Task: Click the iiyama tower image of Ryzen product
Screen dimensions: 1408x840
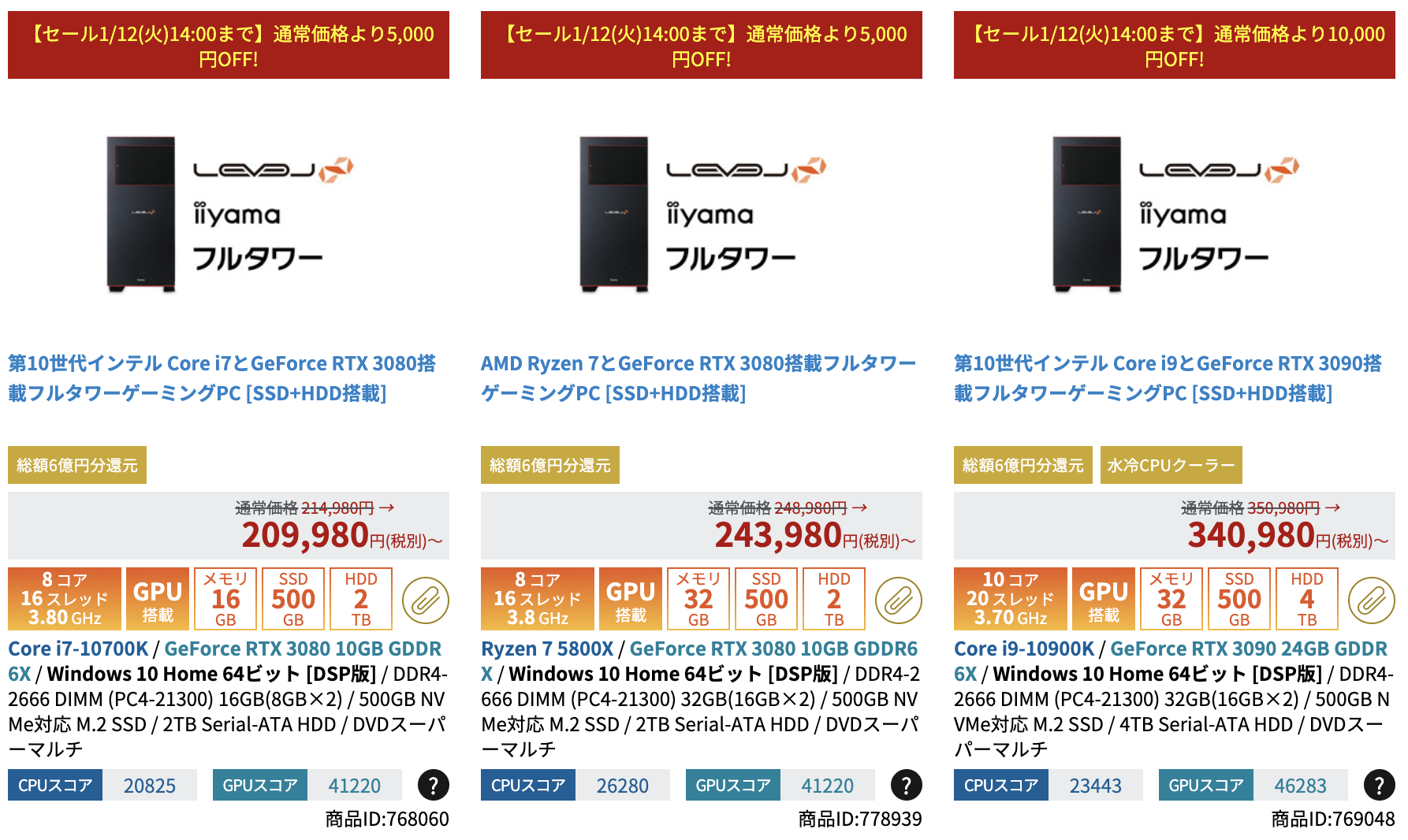Action: pos(702,214)
